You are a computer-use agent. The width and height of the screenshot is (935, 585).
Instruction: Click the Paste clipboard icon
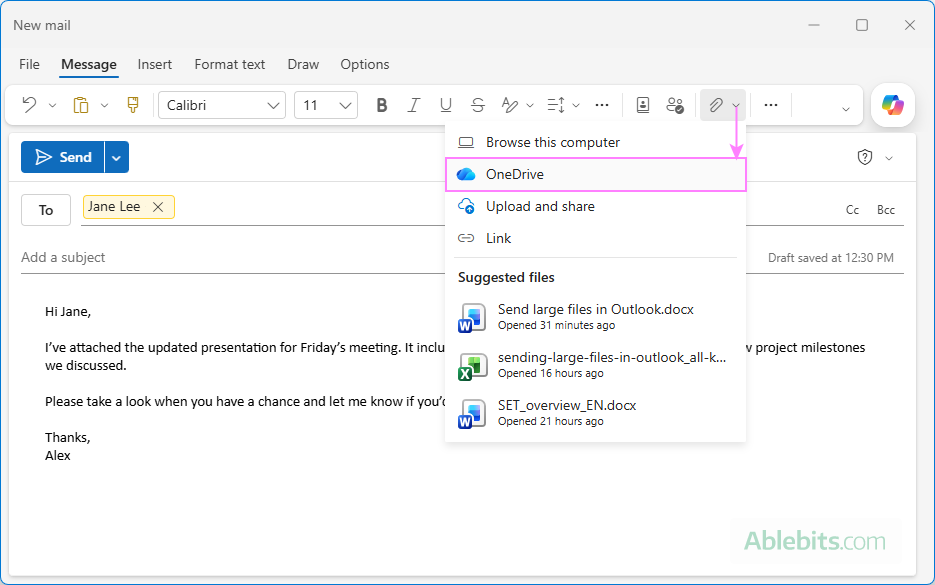pos(81,105)
